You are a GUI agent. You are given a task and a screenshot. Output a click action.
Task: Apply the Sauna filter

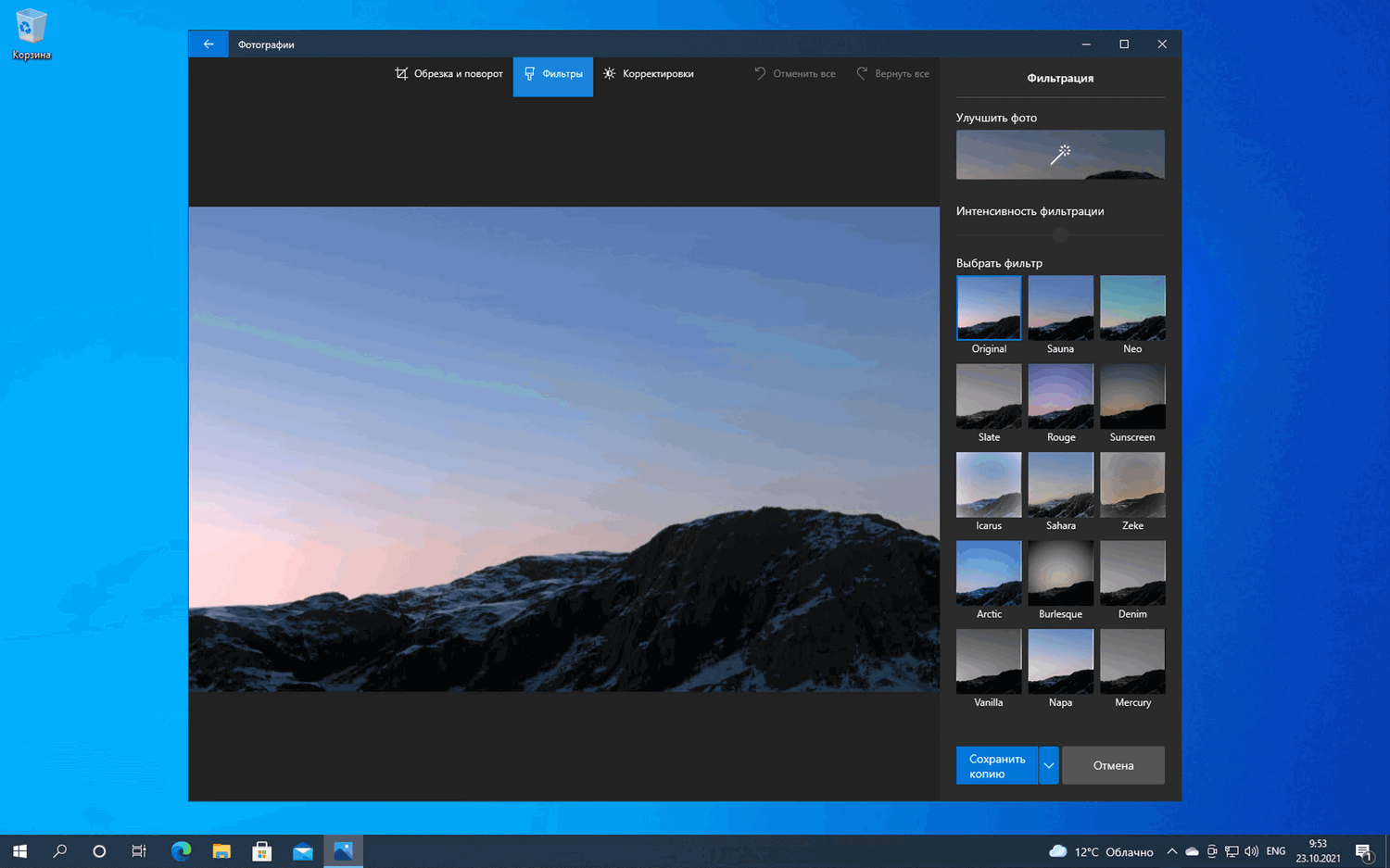(x=1060, y=308)
